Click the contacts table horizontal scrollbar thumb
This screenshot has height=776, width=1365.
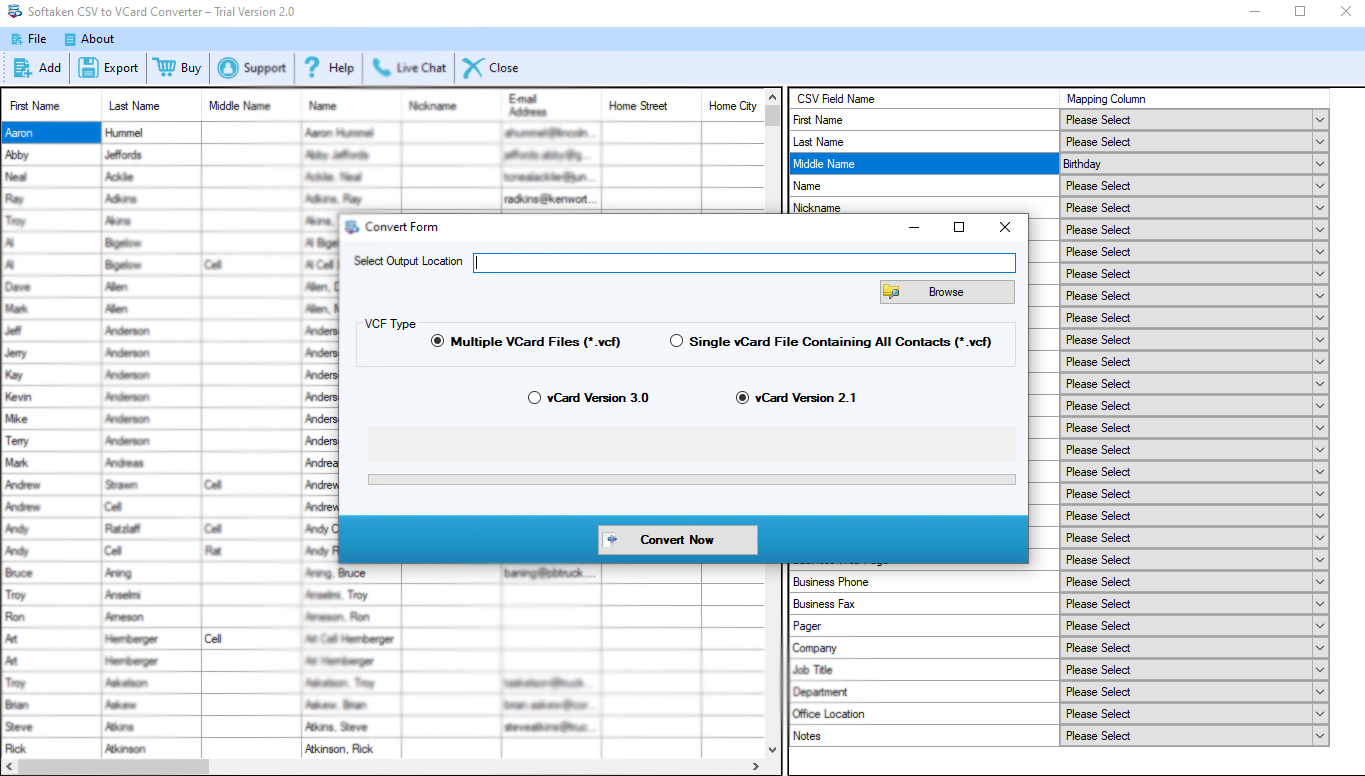point(113,766)
